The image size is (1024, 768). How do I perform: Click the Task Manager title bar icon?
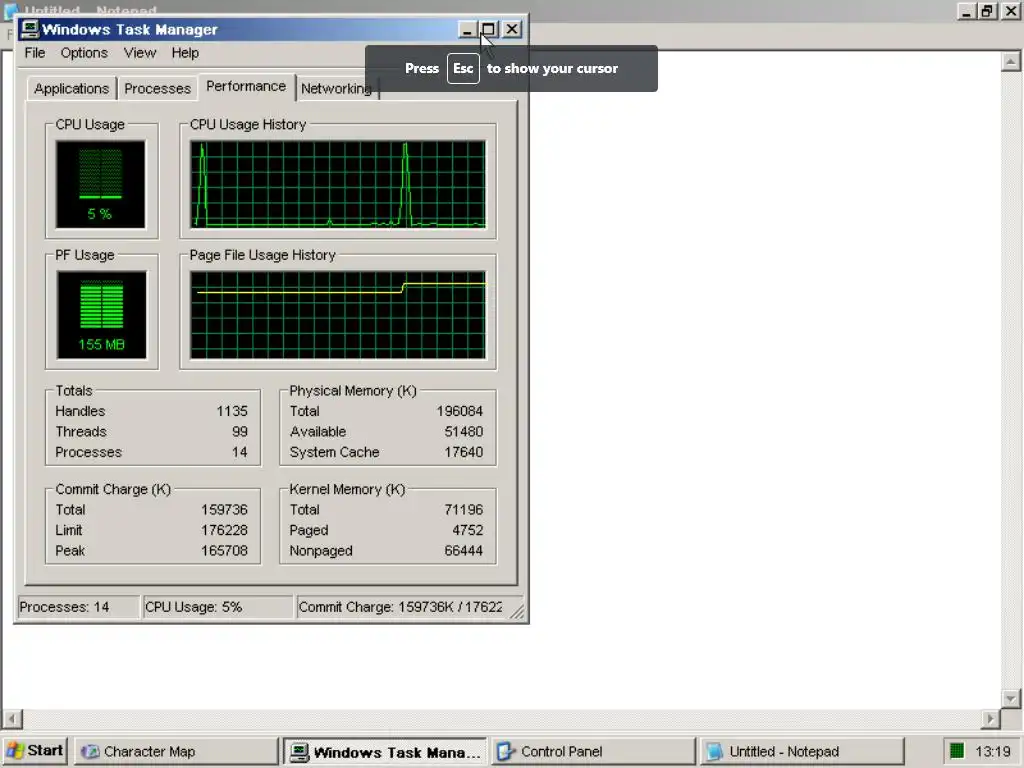[29, 29]
